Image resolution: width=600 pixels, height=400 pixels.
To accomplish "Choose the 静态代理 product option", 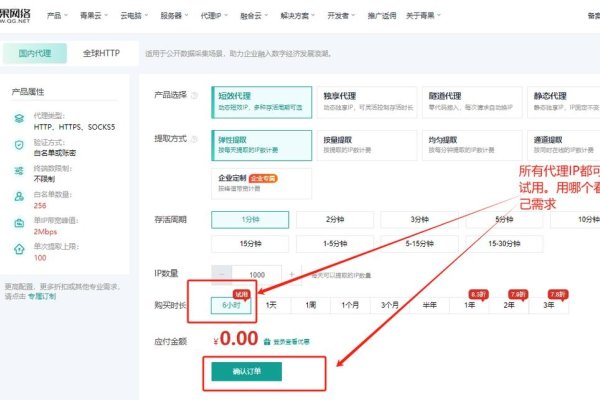I will [564, 102].
